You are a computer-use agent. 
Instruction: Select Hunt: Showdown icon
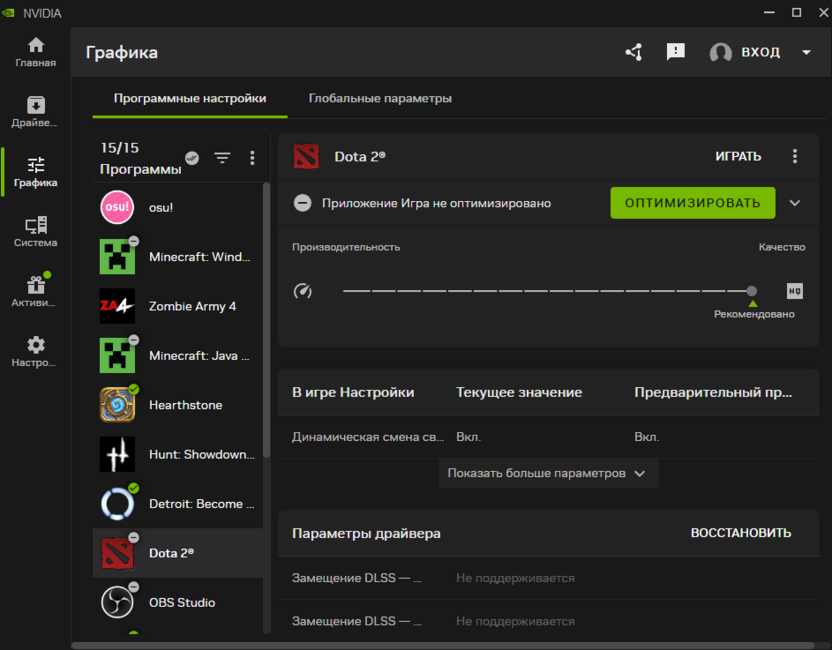click(x=117, y=454)
